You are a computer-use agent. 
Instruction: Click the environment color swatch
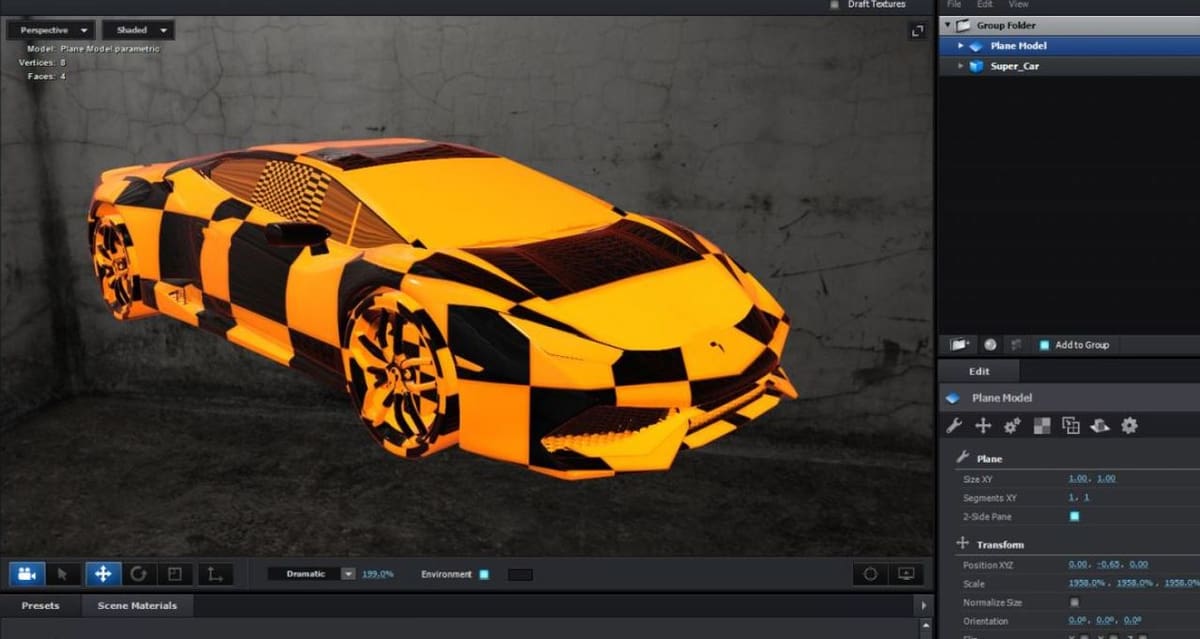520,575
